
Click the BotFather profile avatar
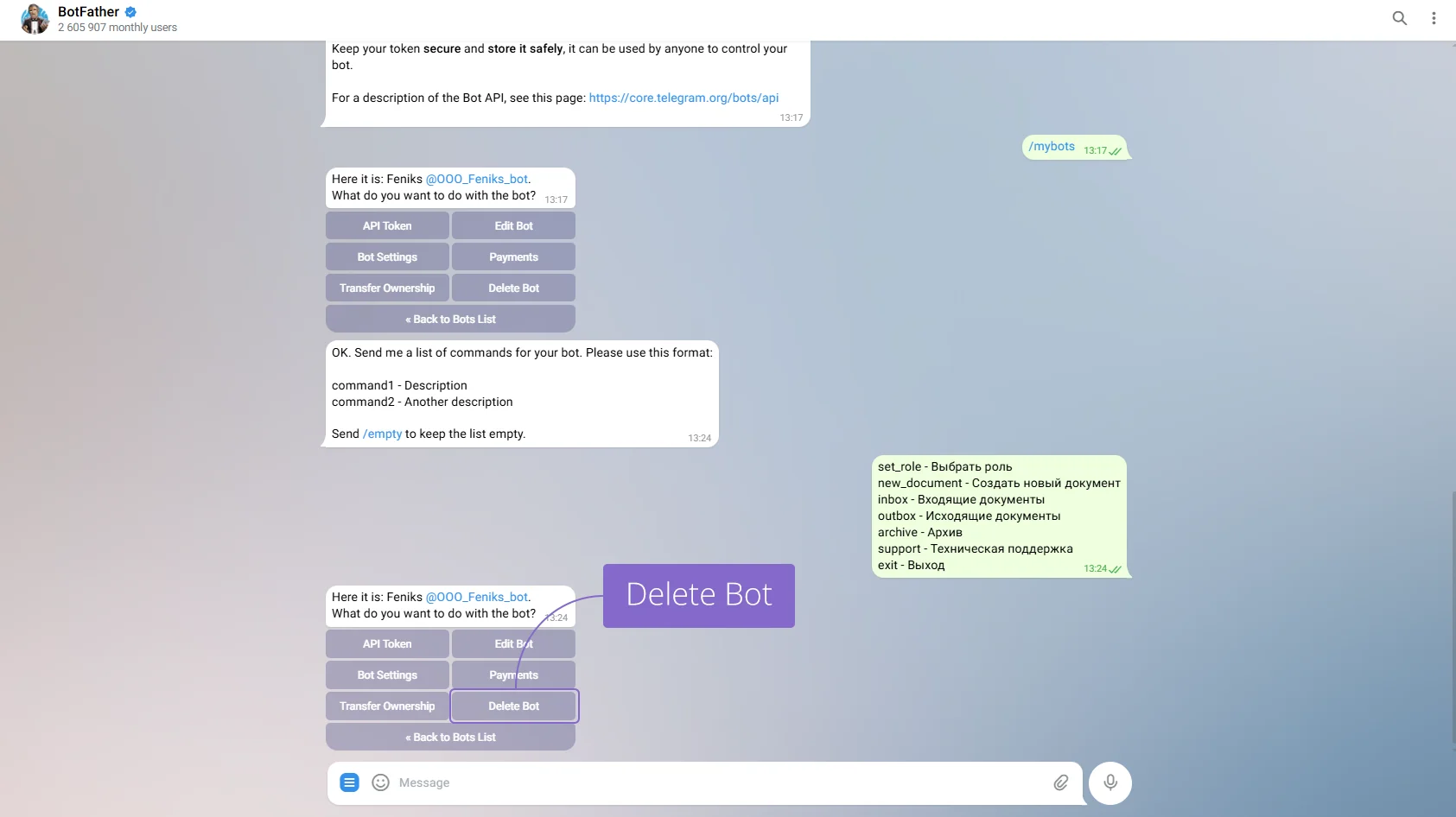tap(35, 19)
